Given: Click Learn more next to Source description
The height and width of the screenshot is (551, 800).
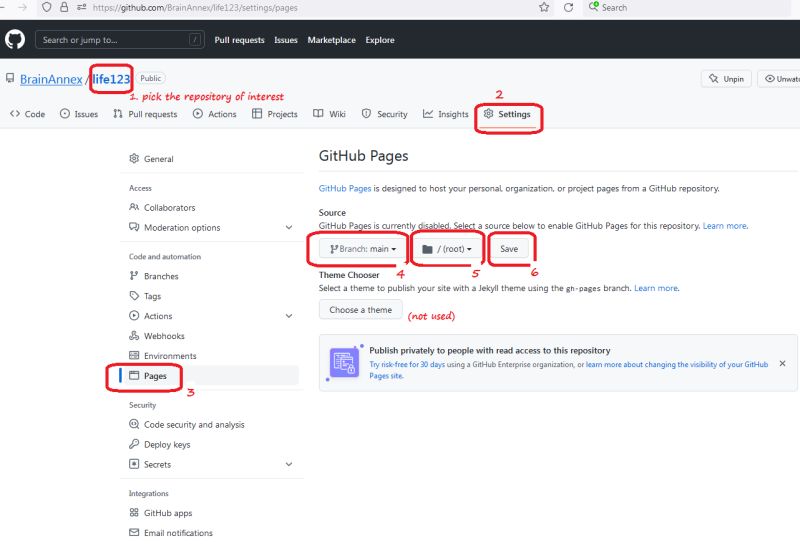Looking at the screenshot, I should click(725, 226).
